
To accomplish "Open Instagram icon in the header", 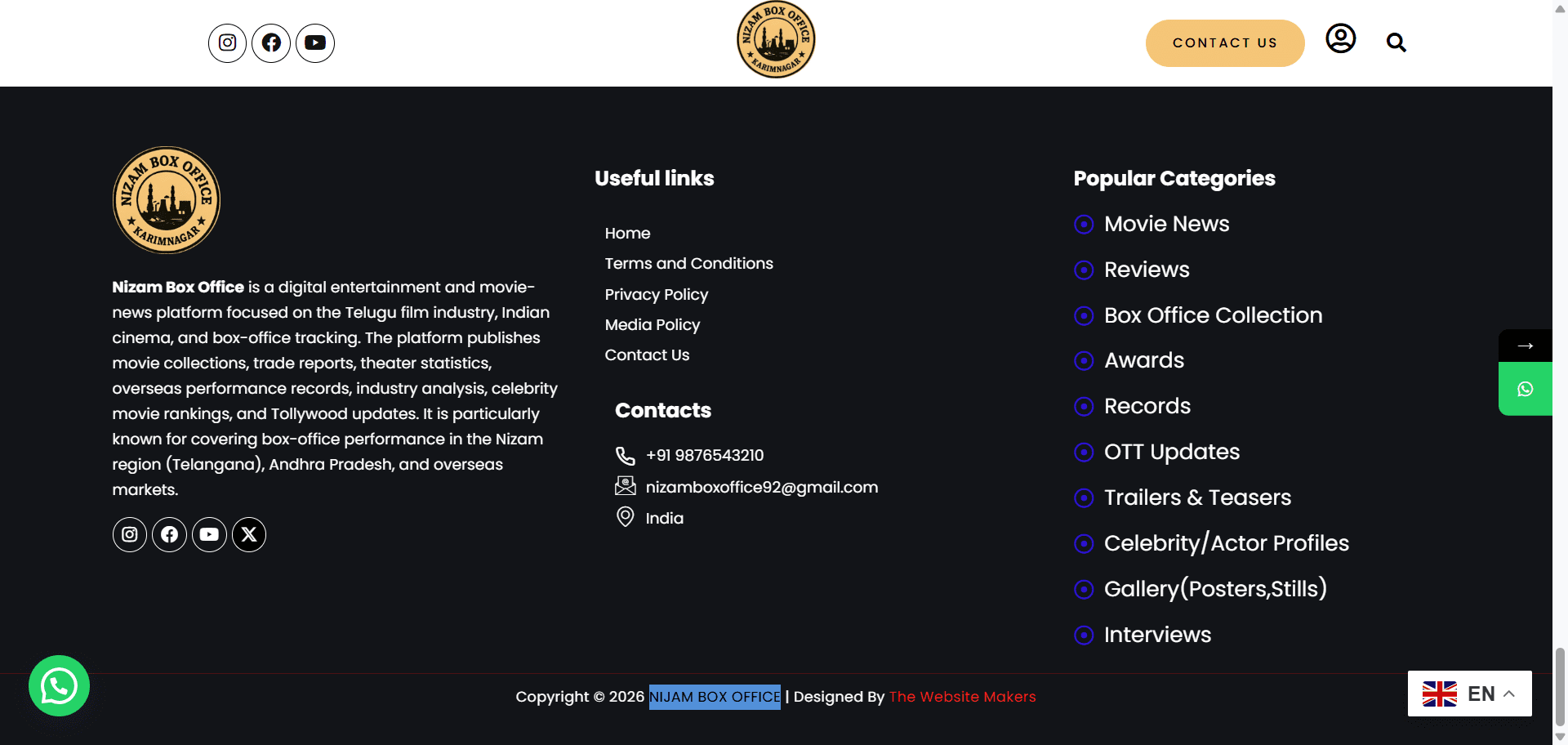I will (227, 43).
